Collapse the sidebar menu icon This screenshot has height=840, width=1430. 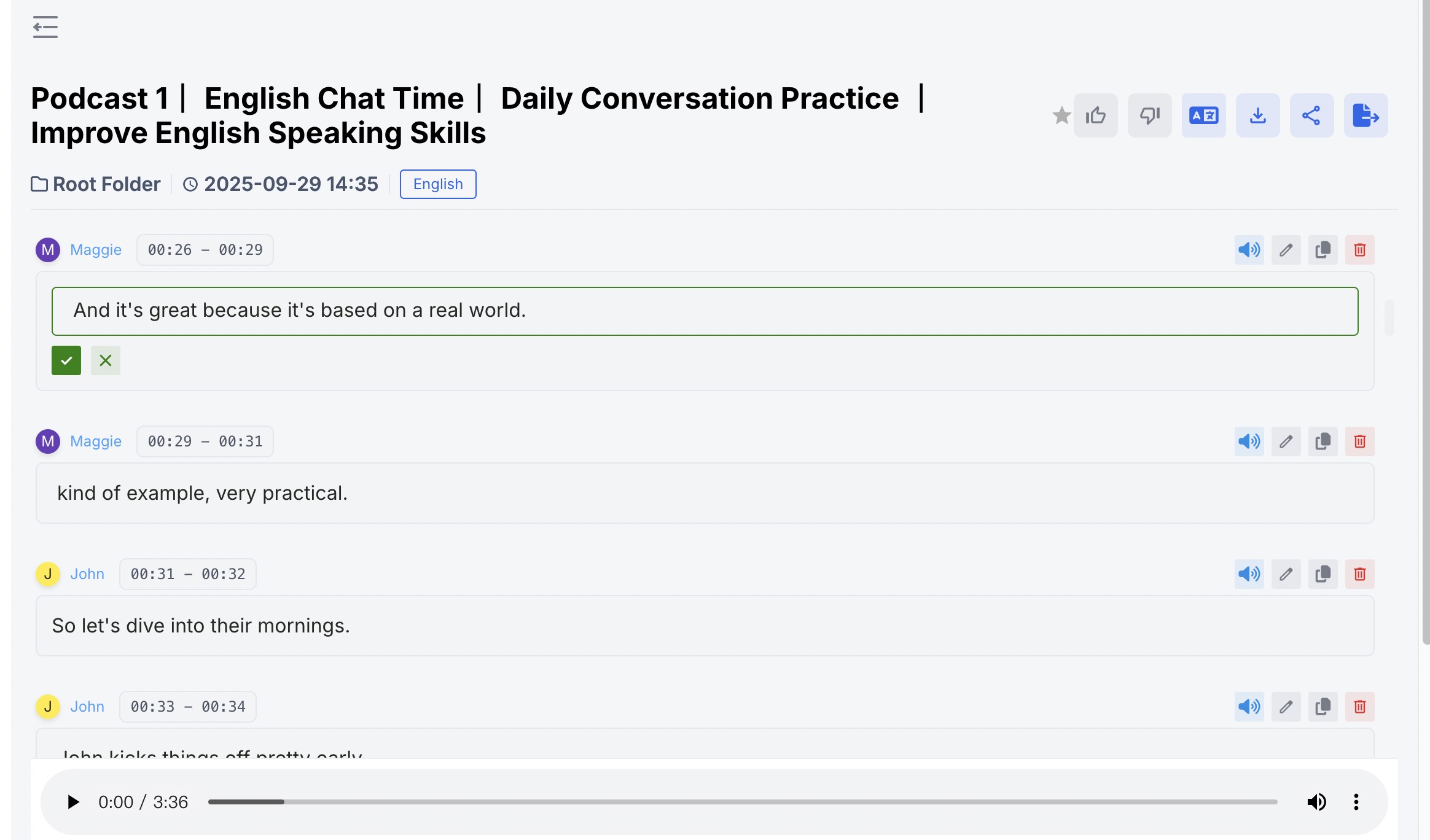tap(45, 27)
